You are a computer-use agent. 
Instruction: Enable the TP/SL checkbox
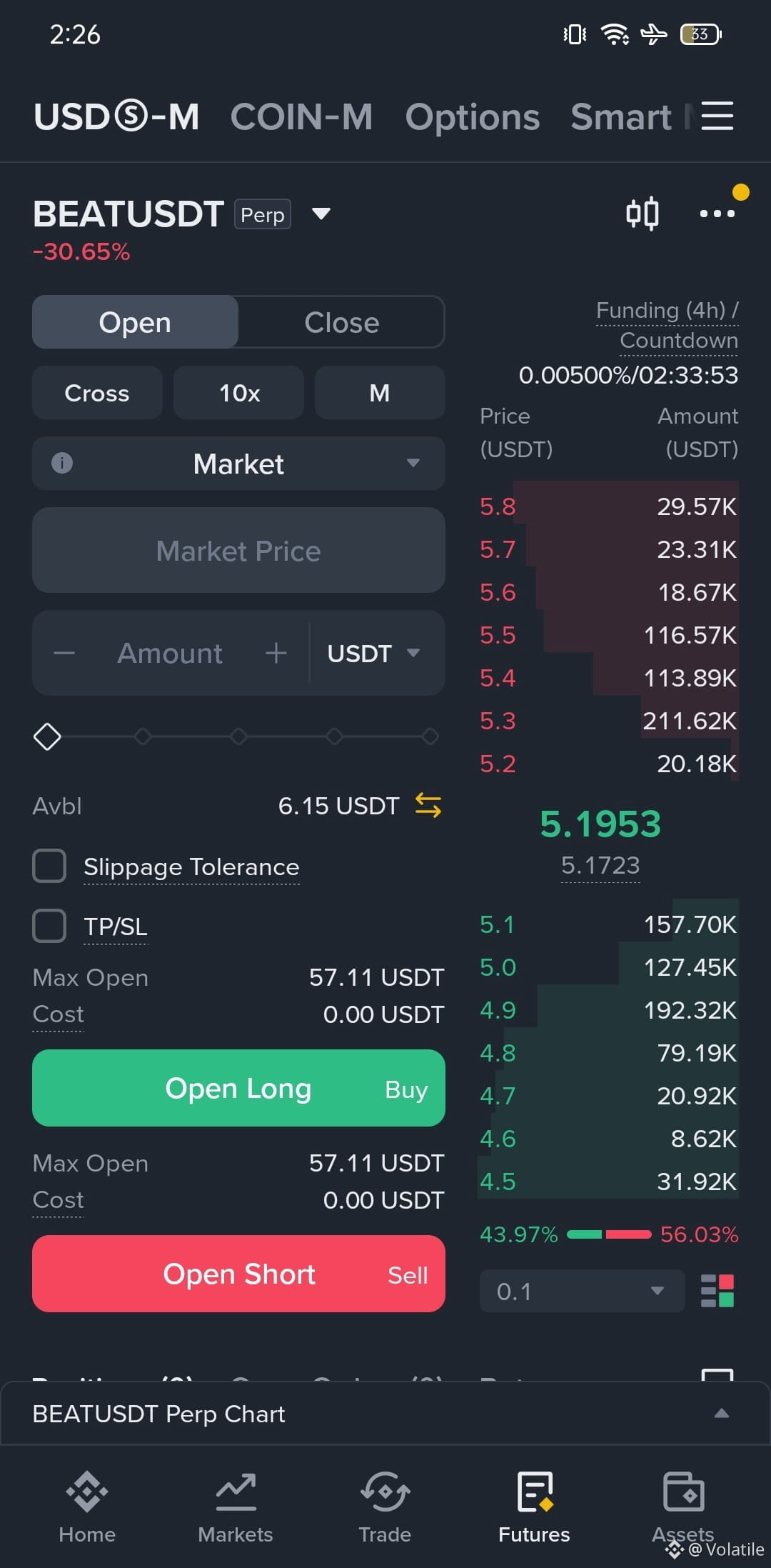tap(49, 926)
